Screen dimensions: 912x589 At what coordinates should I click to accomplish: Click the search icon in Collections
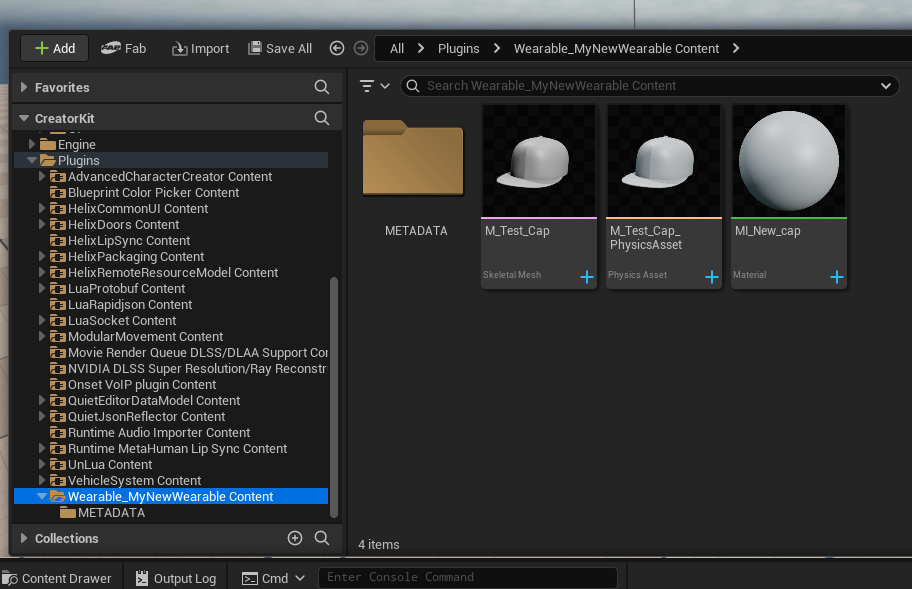click(322, 538)
